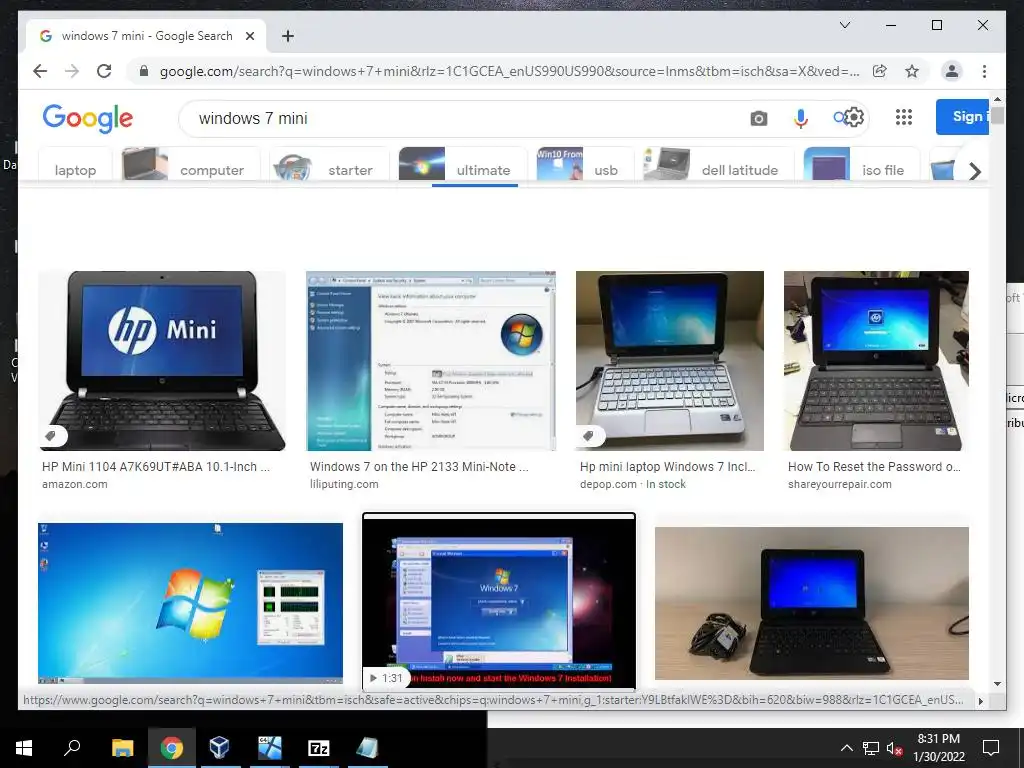This screenshot has height=768, width=1024.
Task: Share this page from the address bar
Action: click(880, 71)
